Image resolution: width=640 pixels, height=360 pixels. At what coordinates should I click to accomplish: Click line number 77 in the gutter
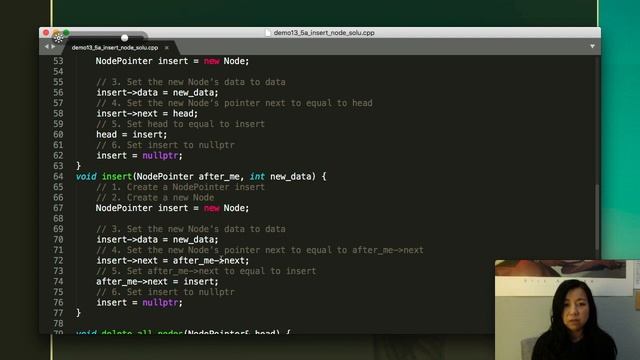58,313
